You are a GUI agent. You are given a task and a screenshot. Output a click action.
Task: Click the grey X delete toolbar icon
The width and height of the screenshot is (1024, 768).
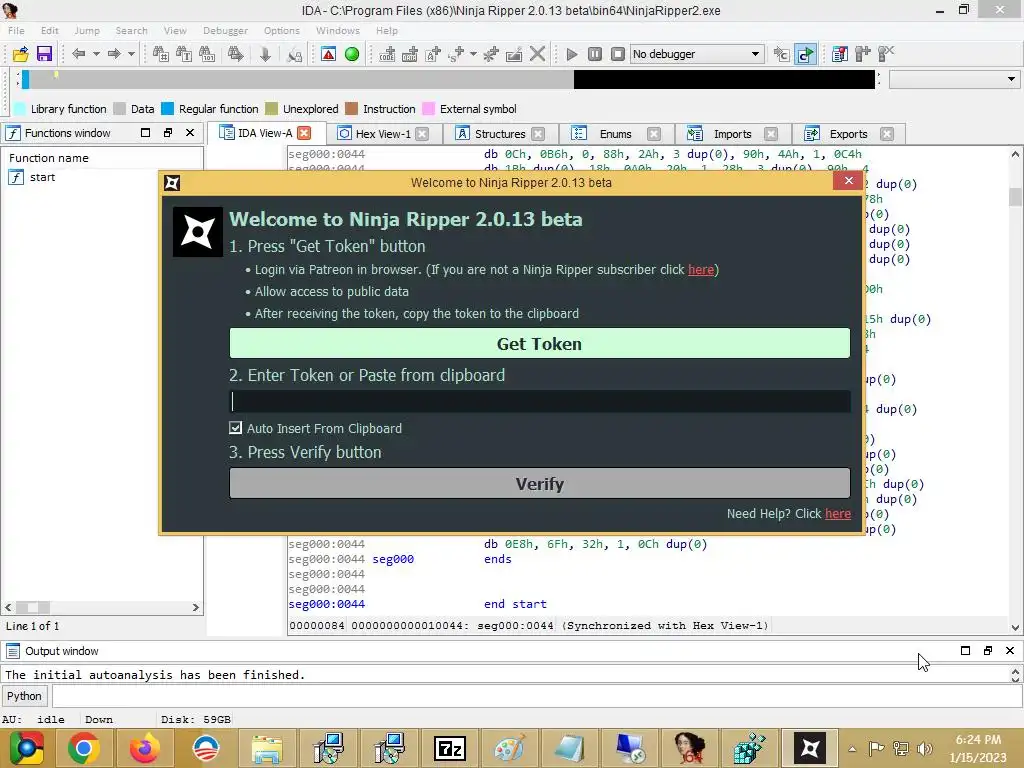click(537, 54)
